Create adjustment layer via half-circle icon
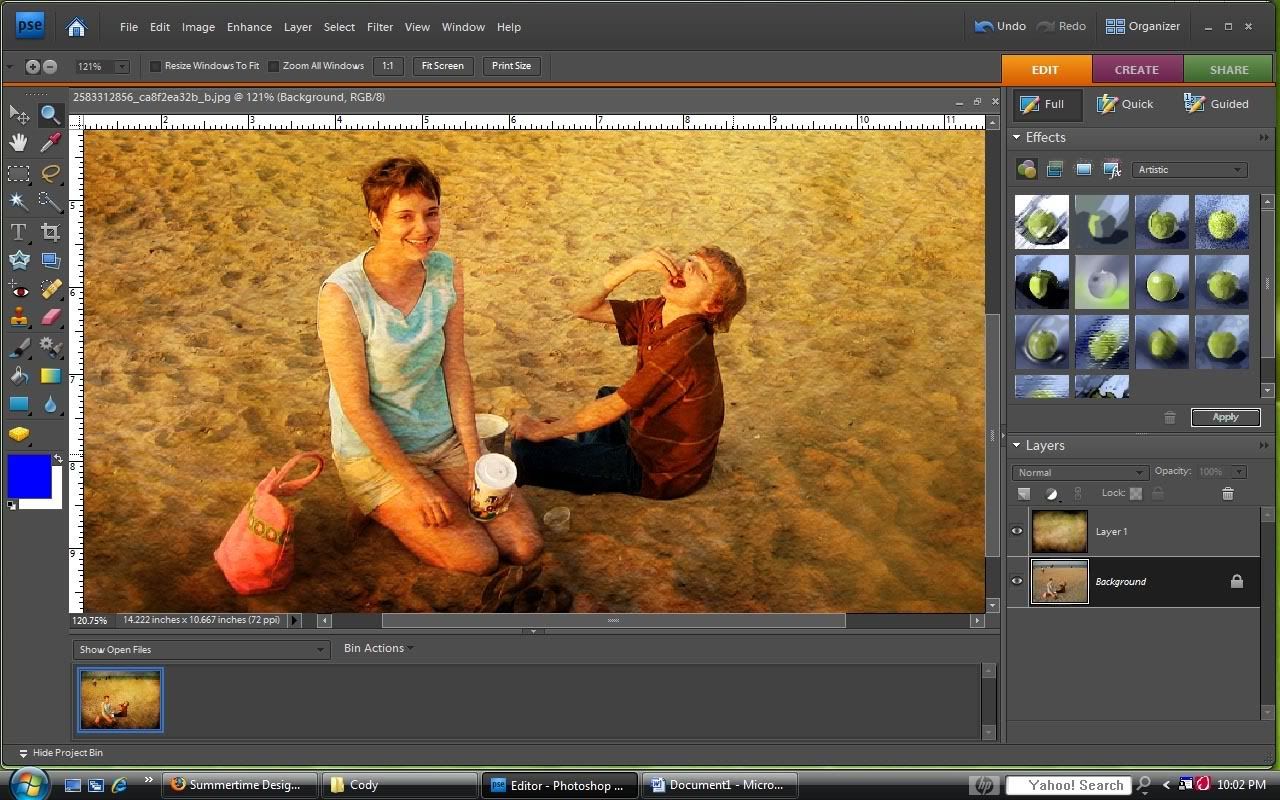 (1052, 493)
